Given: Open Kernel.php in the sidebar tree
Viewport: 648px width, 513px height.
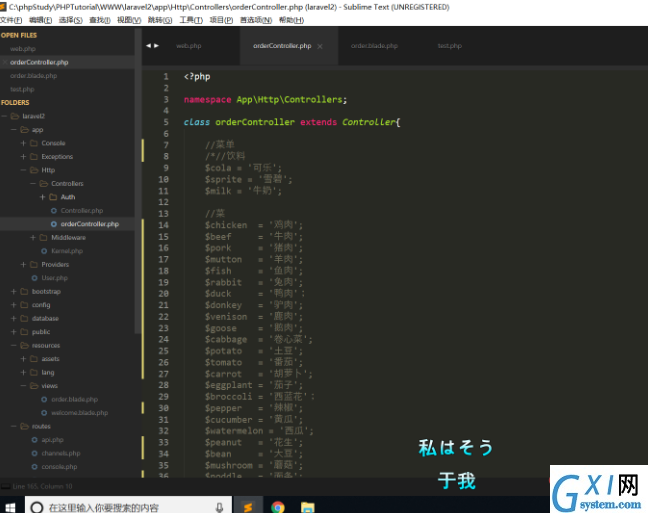Looking at the screenshot, I should [x=67, y=251].
